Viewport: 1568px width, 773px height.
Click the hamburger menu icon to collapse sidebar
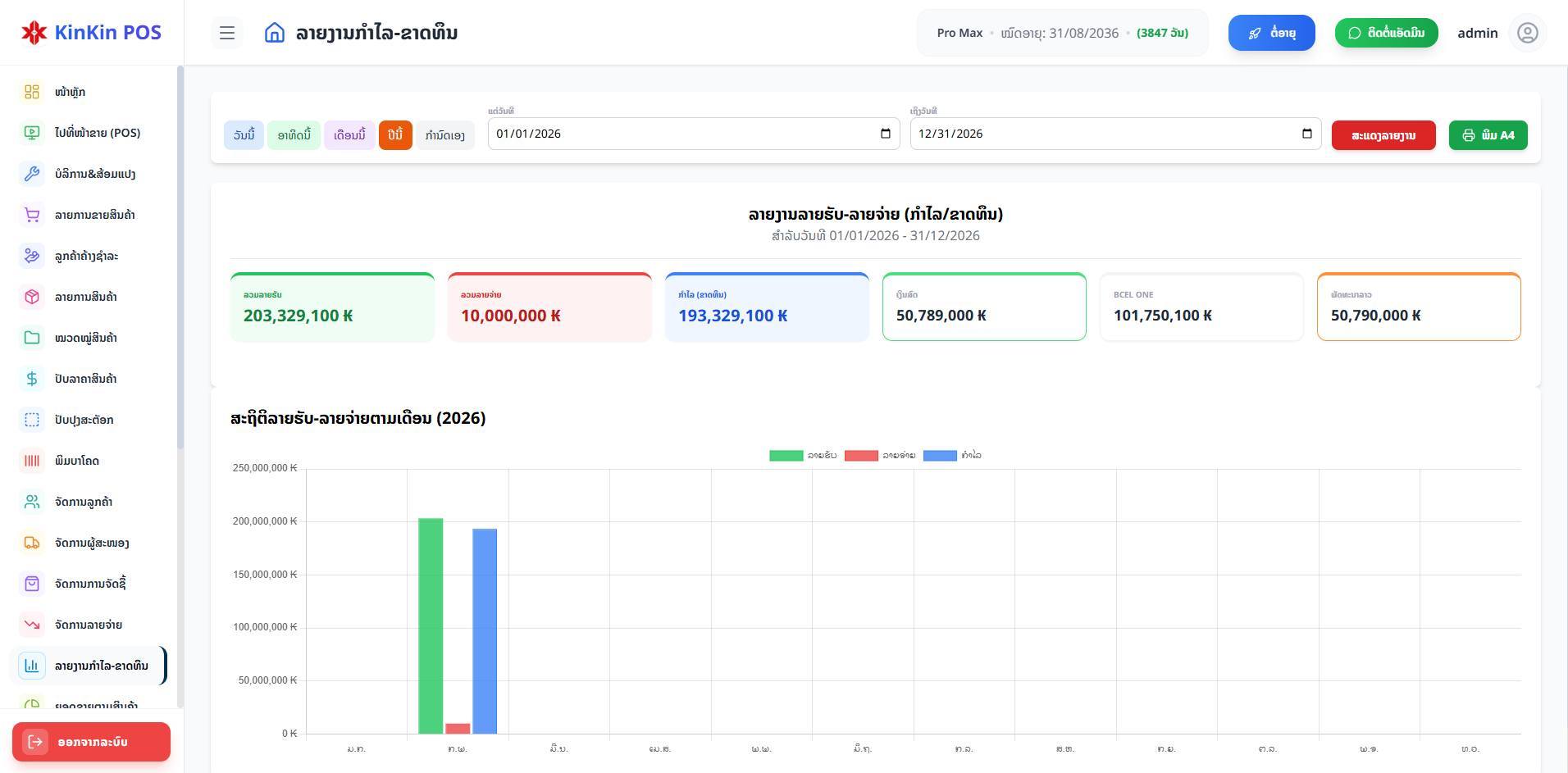click(227, 33)
